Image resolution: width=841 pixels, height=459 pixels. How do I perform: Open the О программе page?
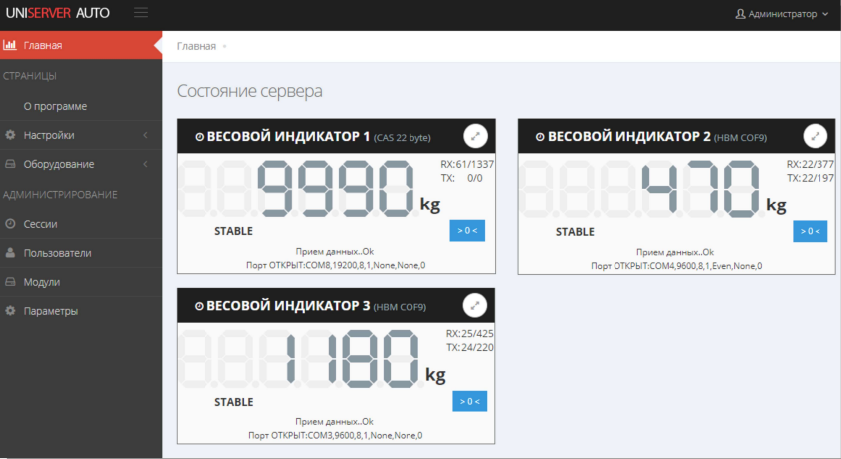55,106
